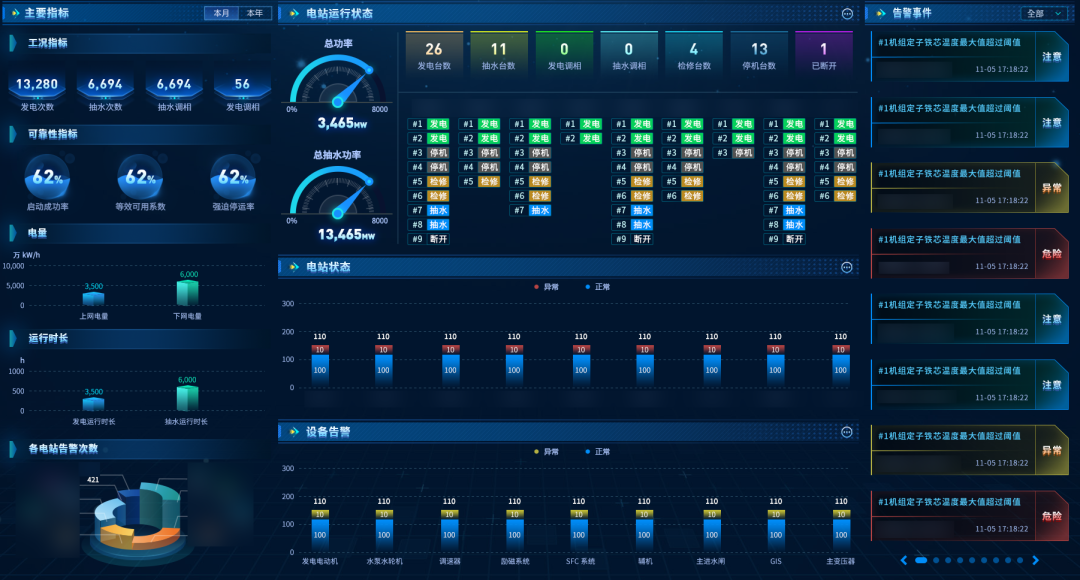1080x580 pixels.
Task: Toggle 异常 legend in 设备告警 chart
Action: pyautogui.click(x=545, y=452)
